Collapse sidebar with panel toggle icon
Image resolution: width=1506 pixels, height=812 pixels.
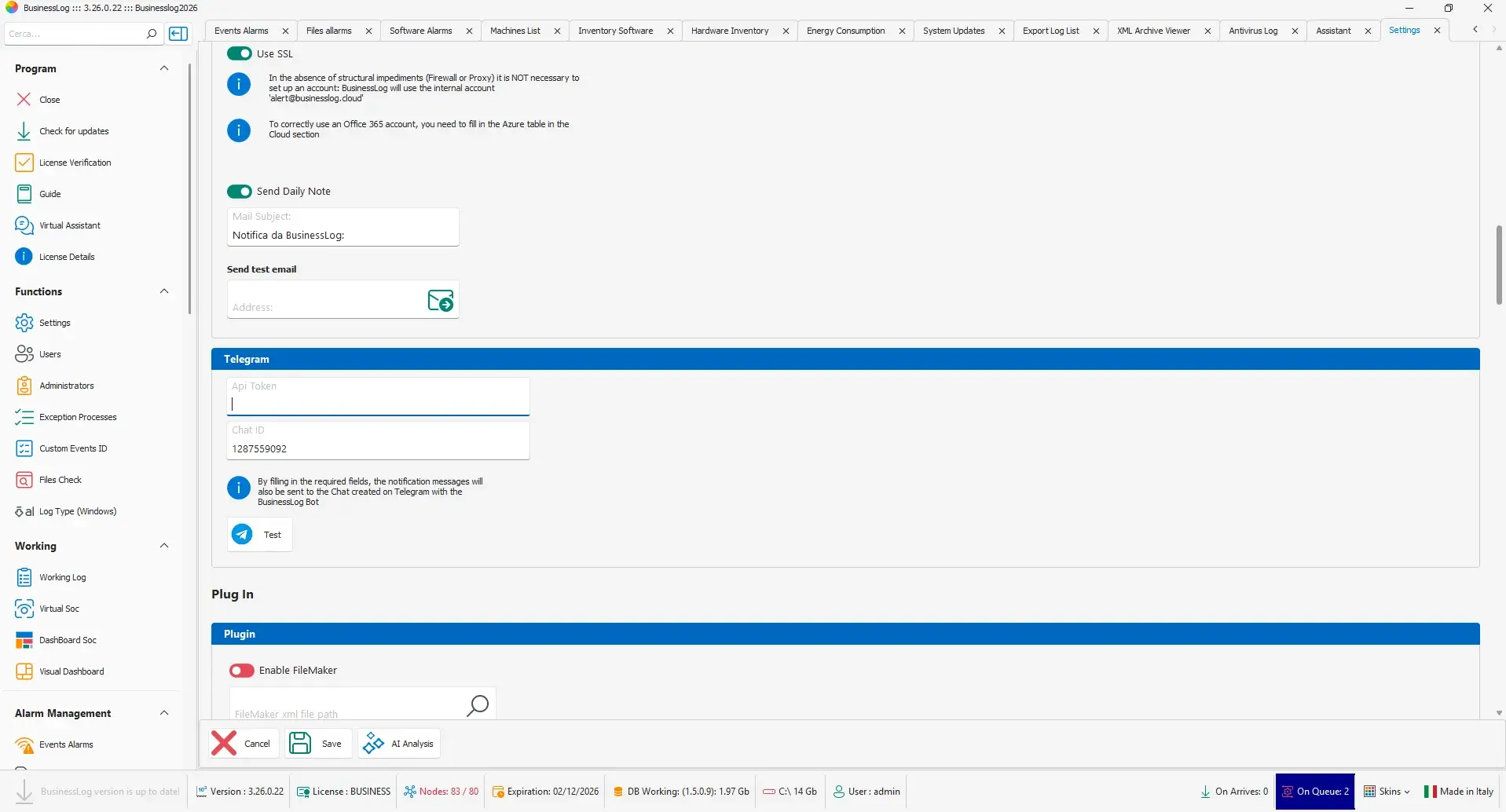(x=179, y=34)
